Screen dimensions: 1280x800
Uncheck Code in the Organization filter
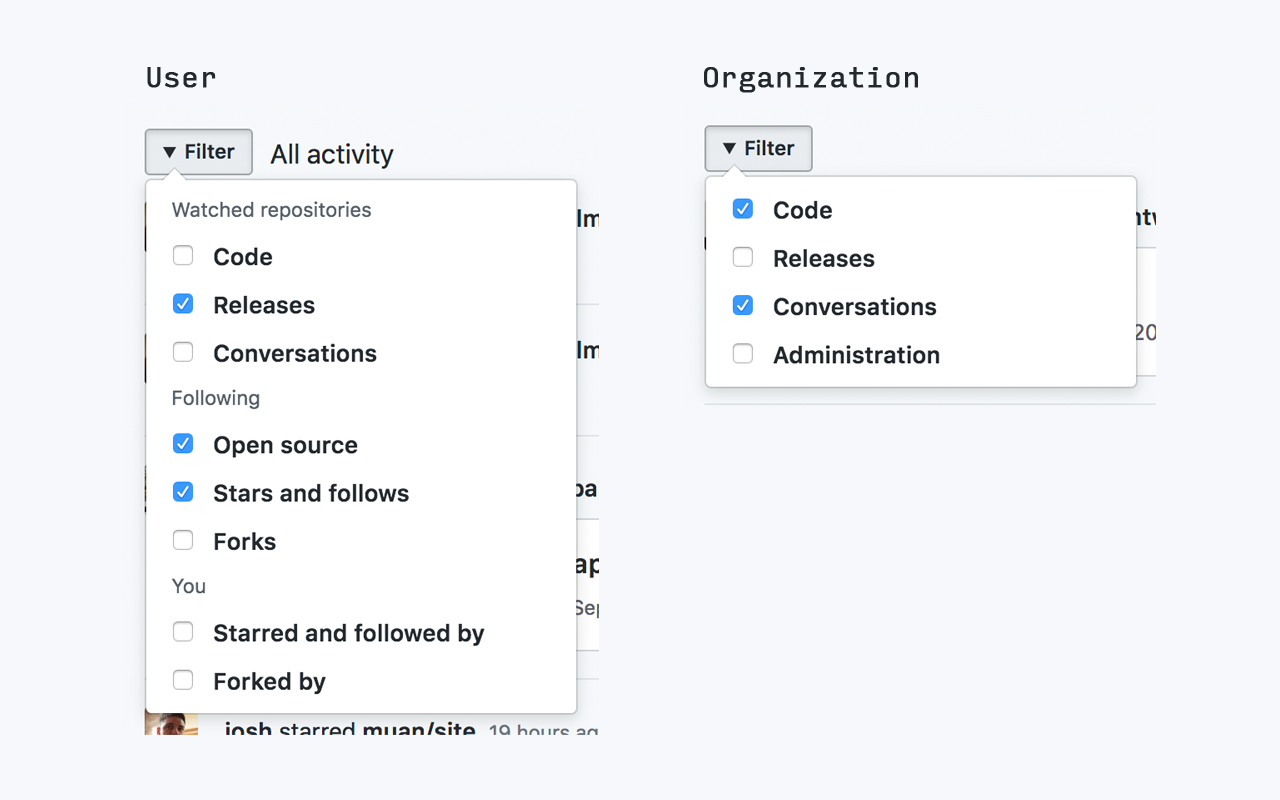pyautogui.click(x=743, y=209)
